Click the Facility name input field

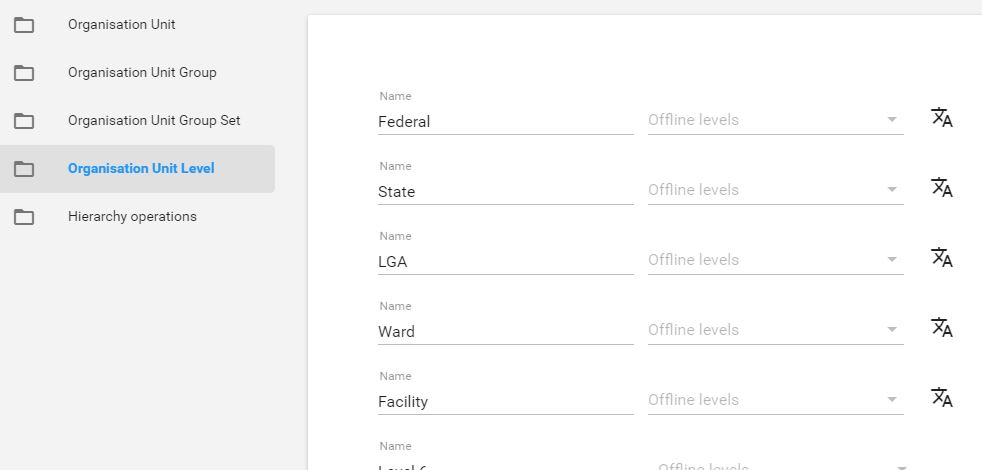click(505, 402)
